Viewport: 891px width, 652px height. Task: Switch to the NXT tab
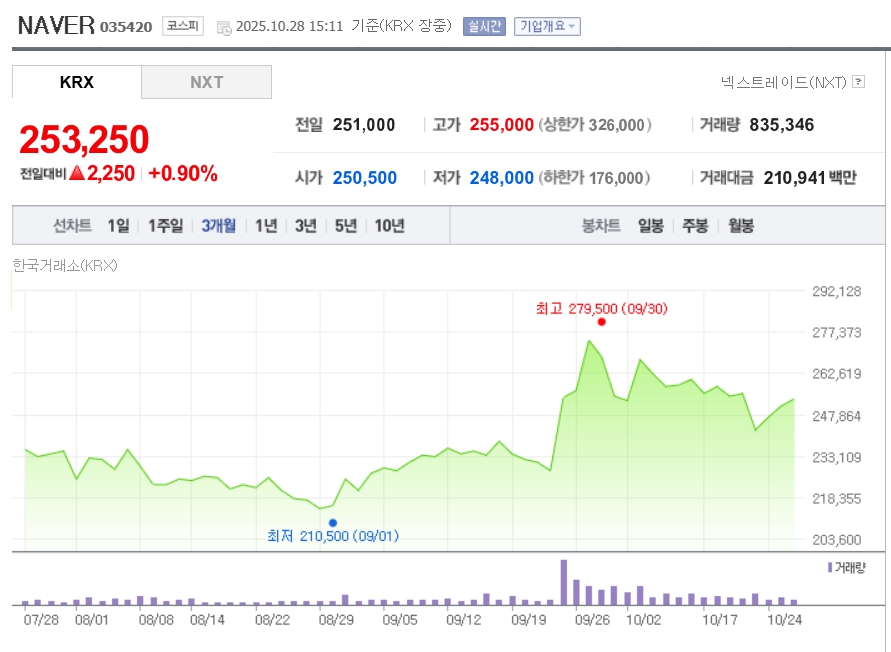(x=207, y=82)
